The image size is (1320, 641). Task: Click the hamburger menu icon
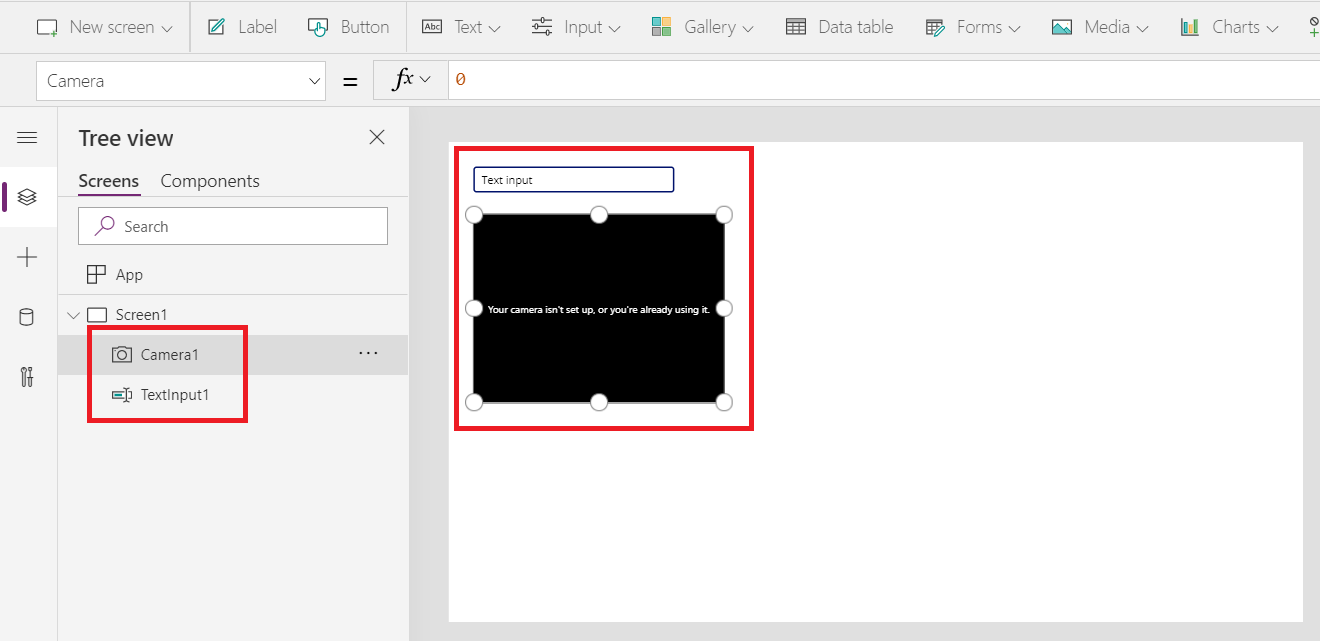[27, 137]
